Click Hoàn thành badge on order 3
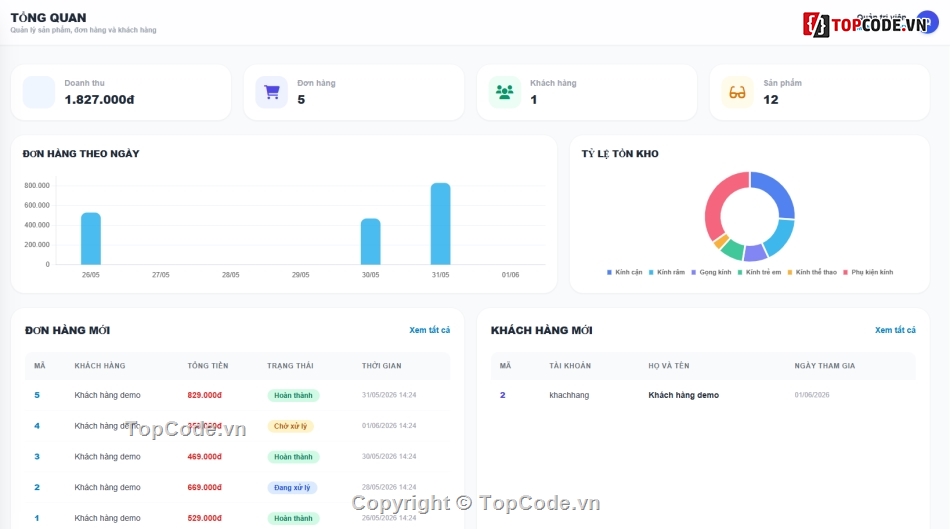Viewport: 950px width, 529px height. [x=293, y=457]
